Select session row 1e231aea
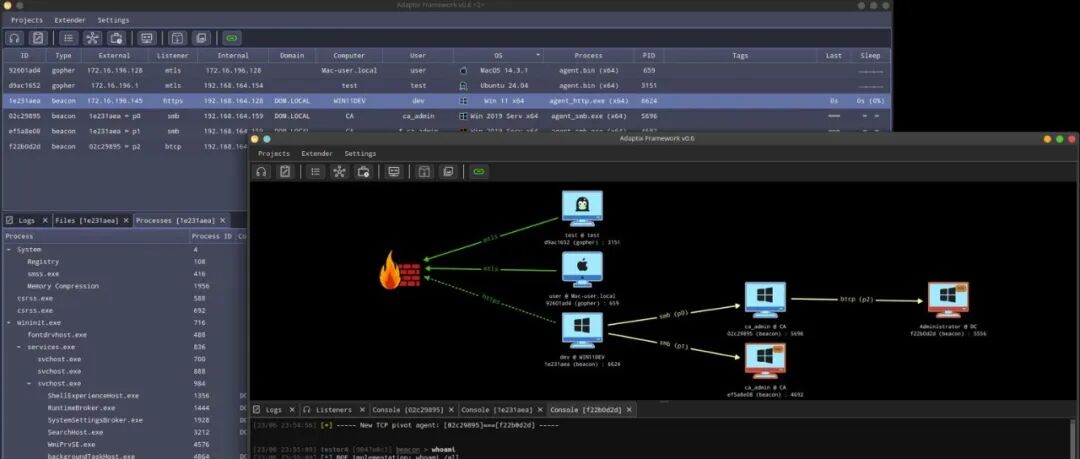 (446, 101)
